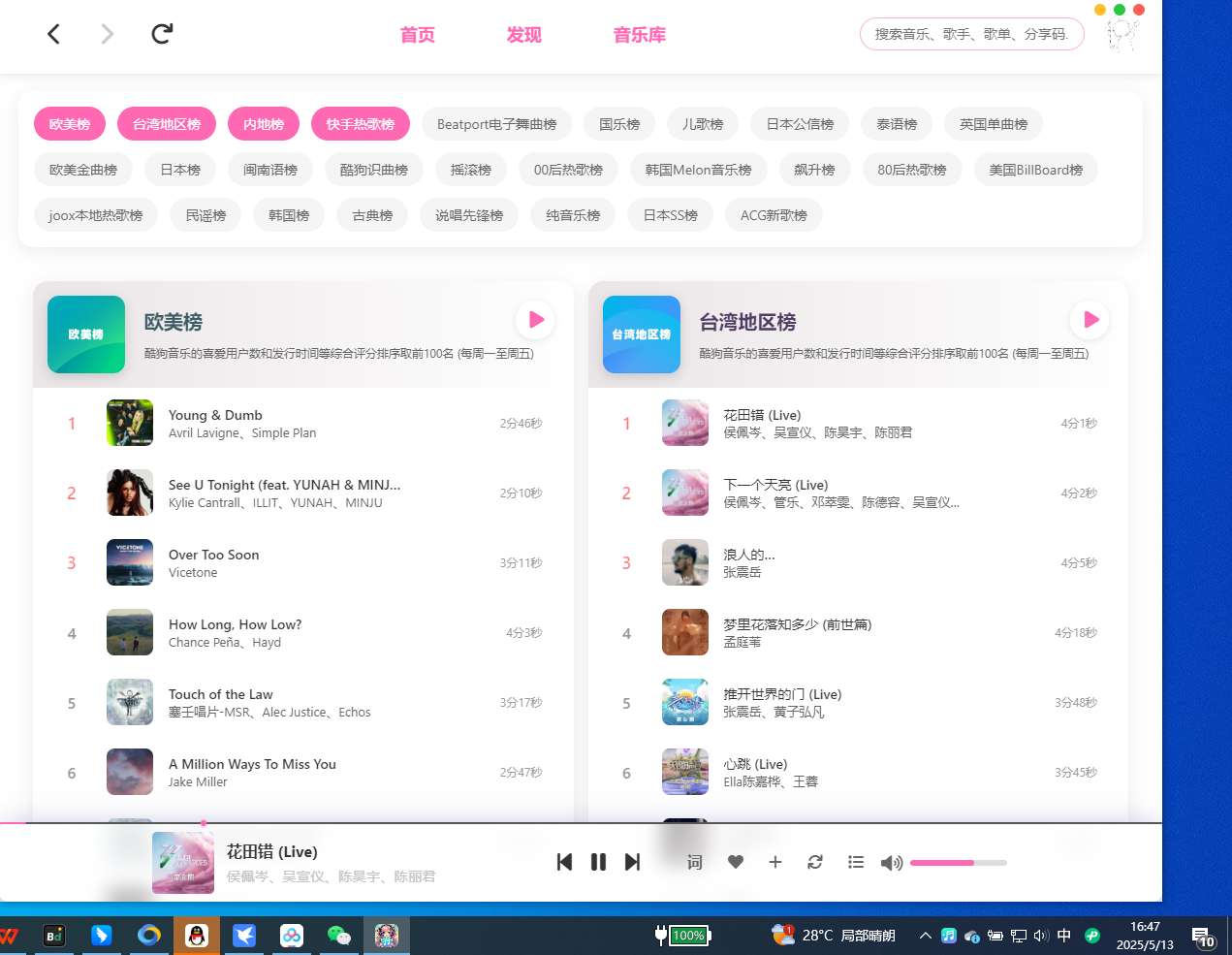Select the 英国单曲榜 tag
Viewport: 1232px width, 955px height.
[x=994, y=124]
